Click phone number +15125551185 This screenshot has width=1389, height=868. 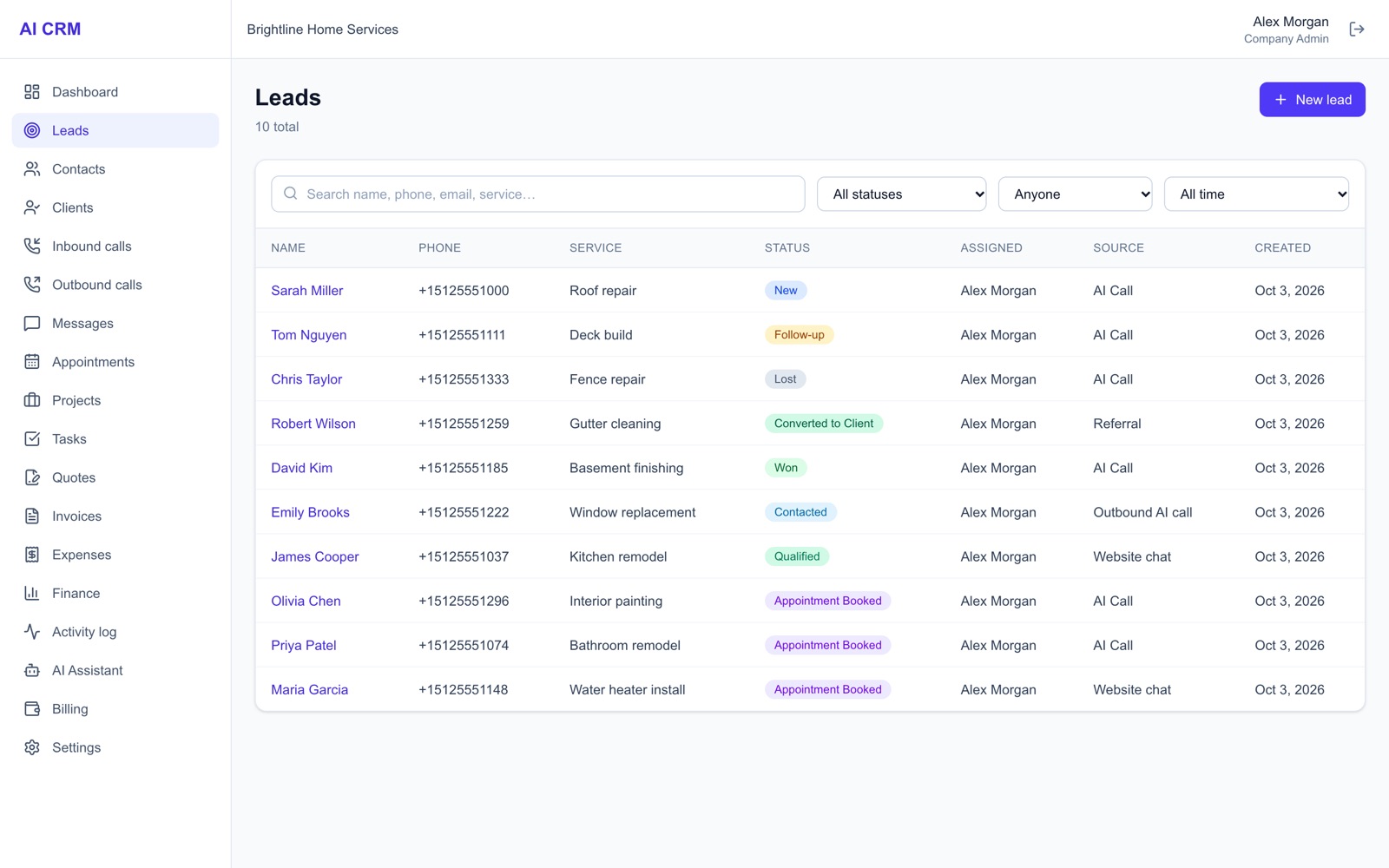463,468
